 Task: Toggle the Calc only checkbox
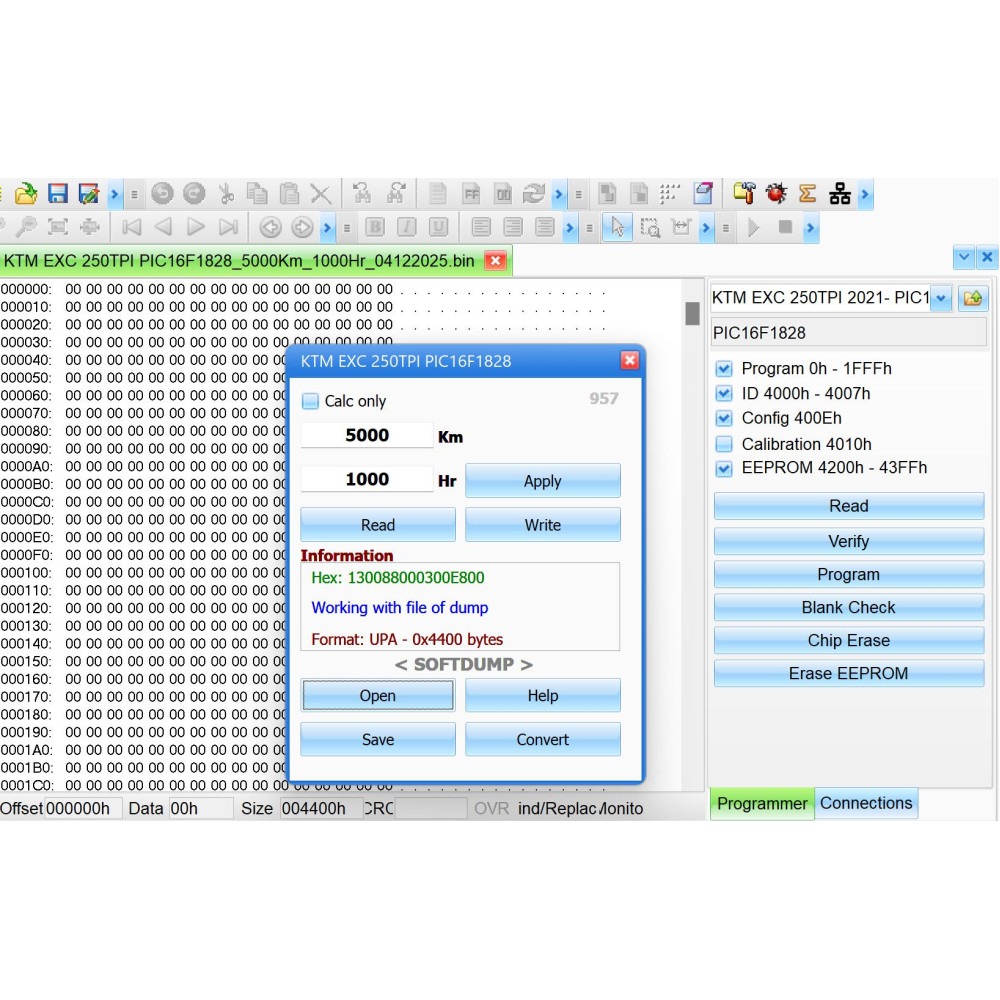coord(310,401)
